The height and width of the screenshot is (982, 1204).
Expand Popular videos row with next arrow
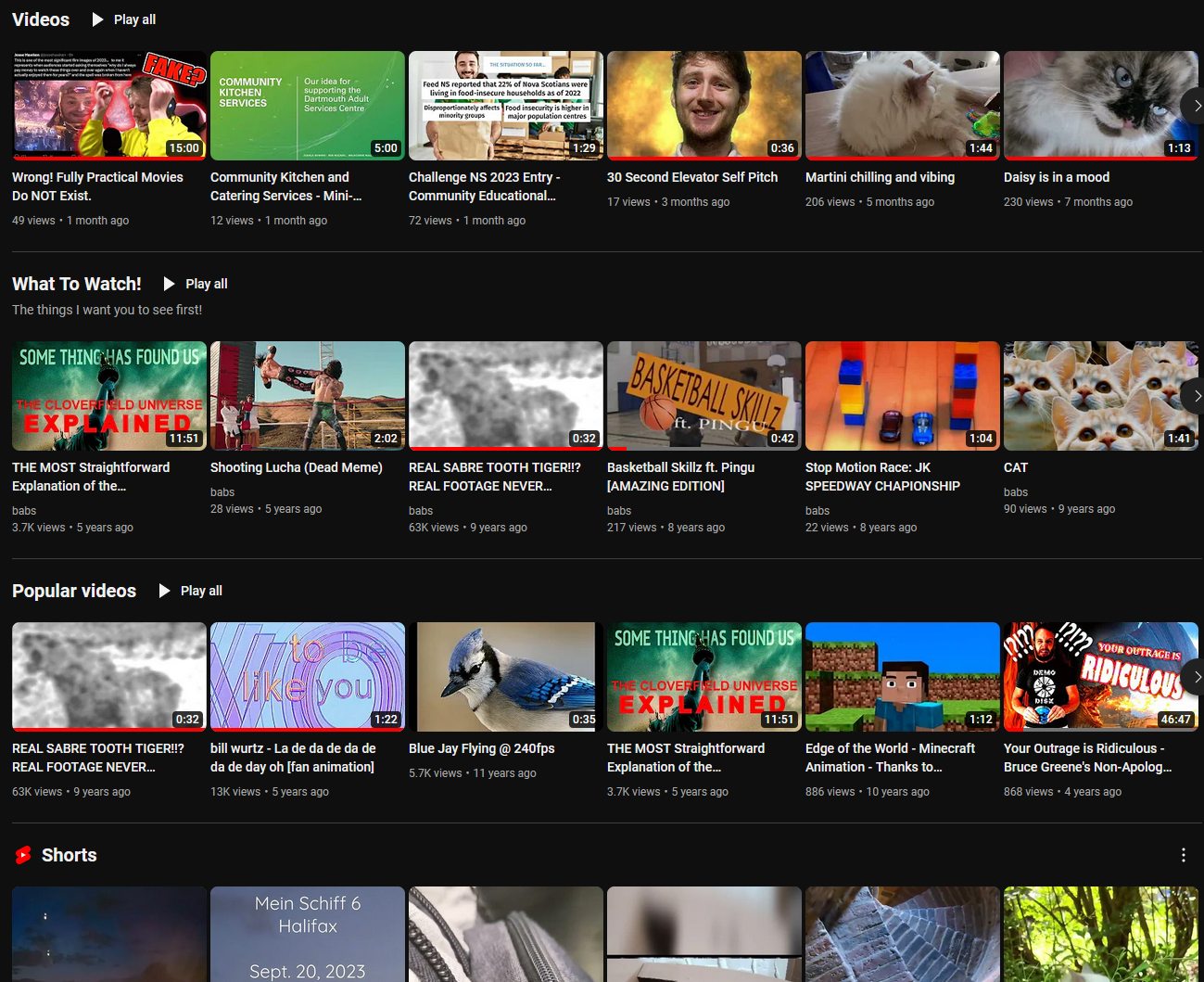(x=1196, y=677)
